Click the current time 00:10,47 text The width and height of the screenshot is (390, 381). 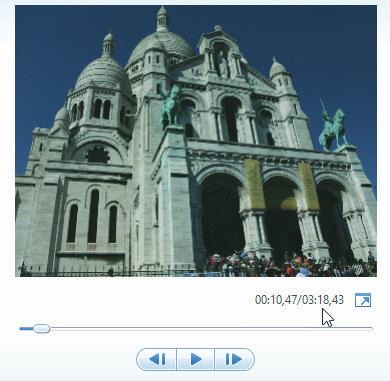coord(276,300)
